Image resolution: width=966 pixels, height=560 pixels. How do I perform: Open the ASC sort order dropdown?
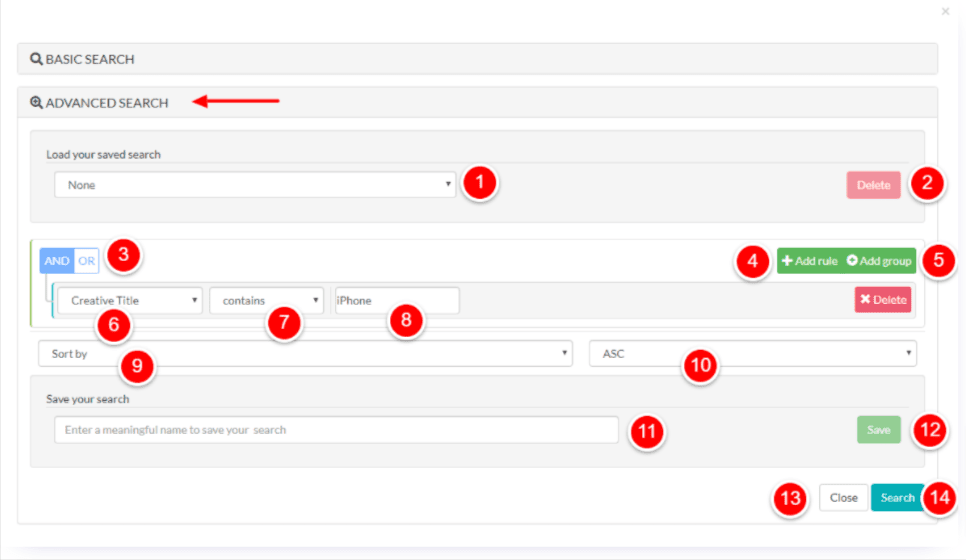pos(753,354)
